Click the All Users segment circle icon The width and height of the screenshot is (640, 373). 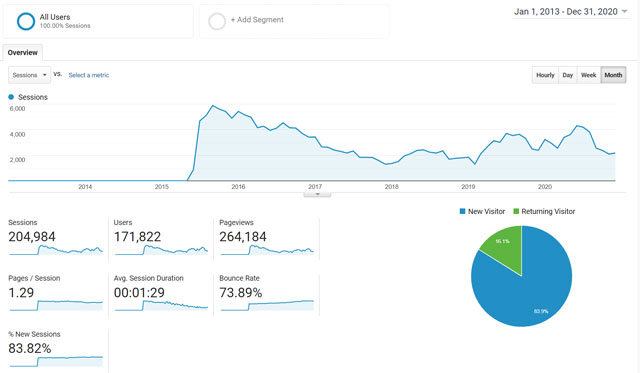point(25,21)
